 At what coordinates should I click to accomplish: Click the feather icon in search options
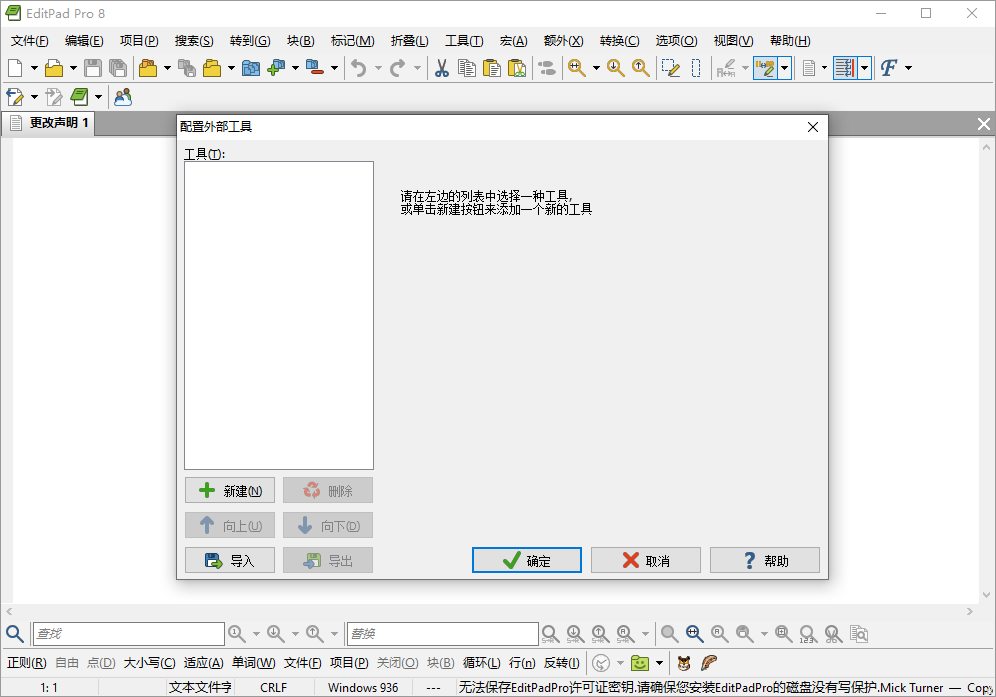(x=709, y=663)
